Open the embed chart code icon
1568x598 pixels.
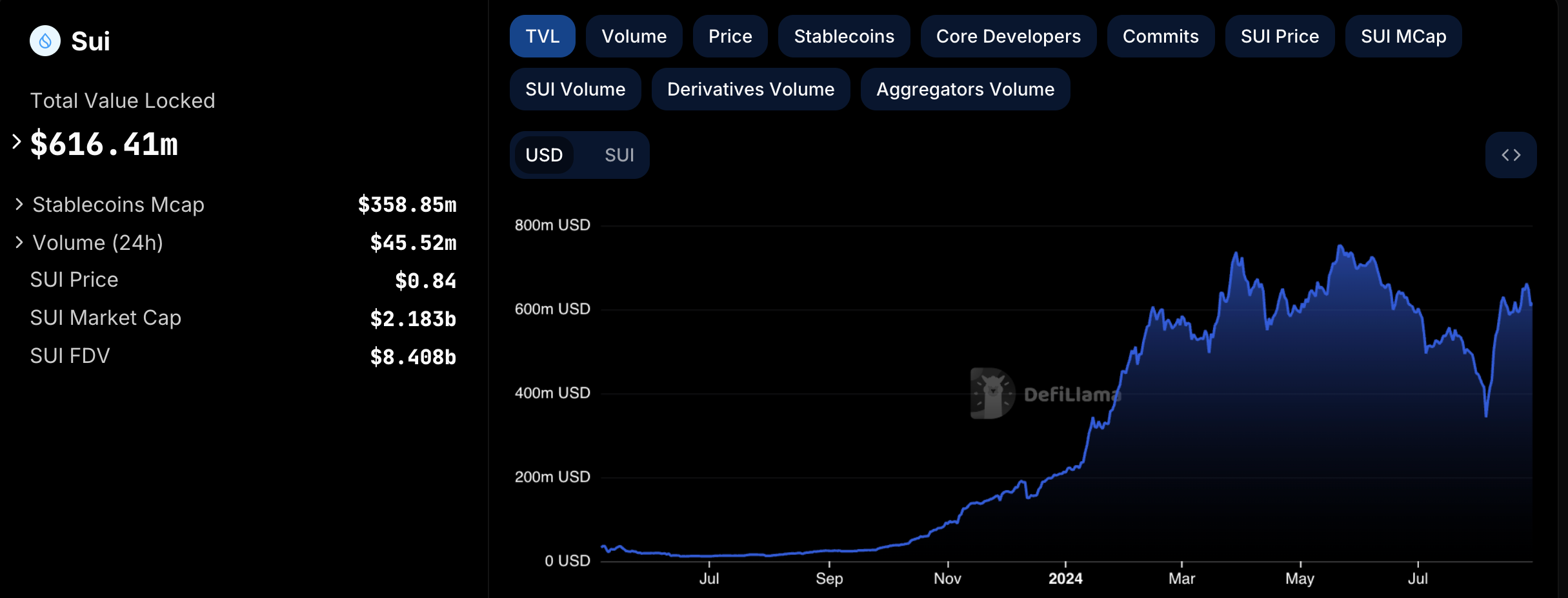(x=1511, y=155)
